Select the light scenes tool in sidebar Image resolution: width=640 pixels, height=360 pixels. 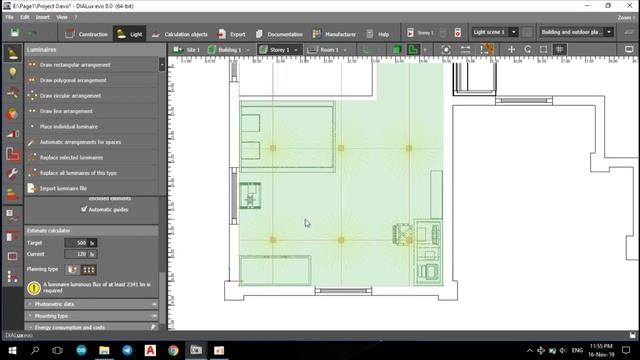point(13,134)
